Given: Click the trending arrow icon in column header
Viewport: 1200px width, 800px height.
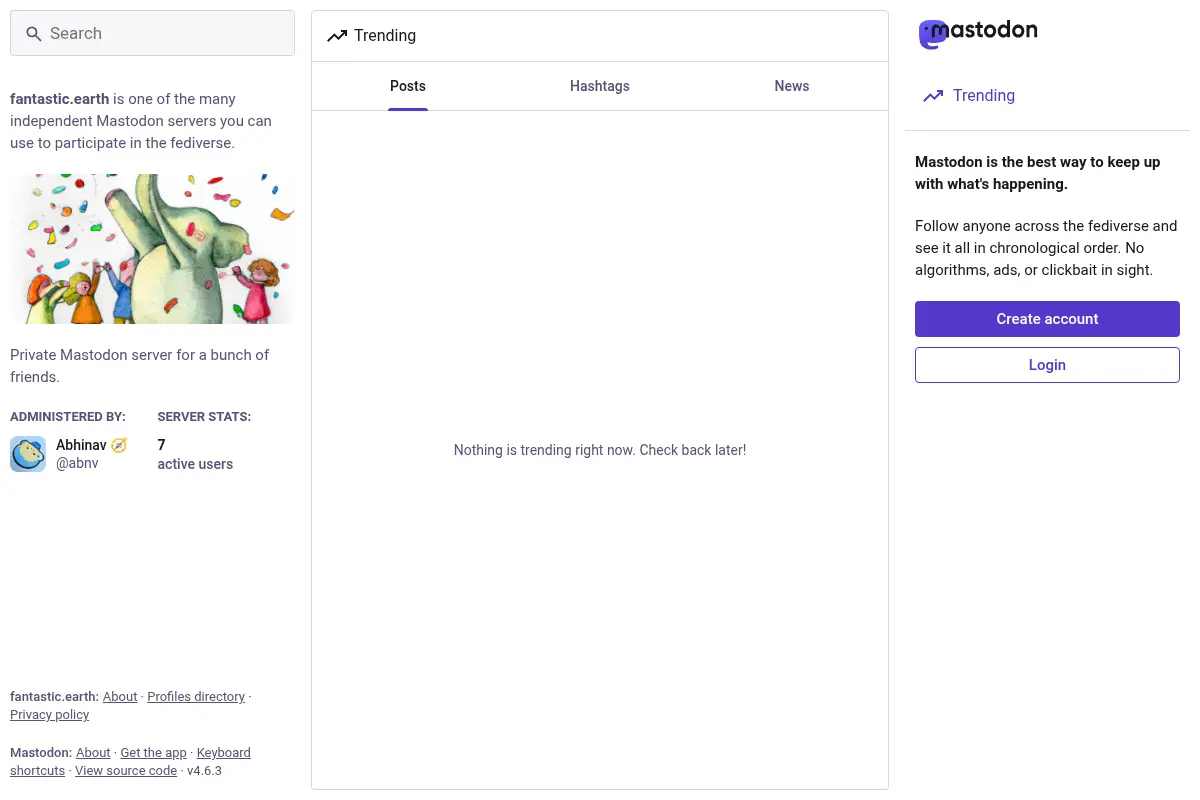Looking at the screenshot, I should [337, 36].
